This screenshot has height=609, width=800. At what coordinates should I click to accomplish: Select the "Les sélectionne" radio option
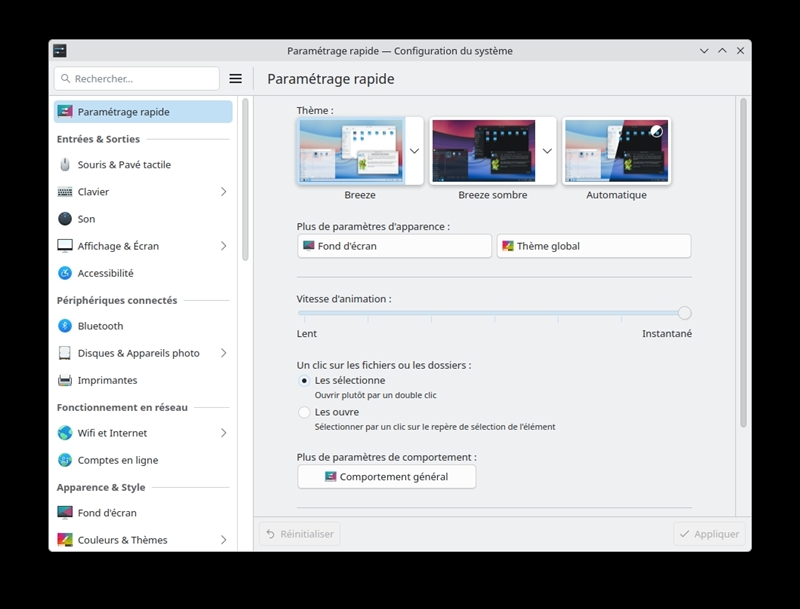click(x=304, y=380)
